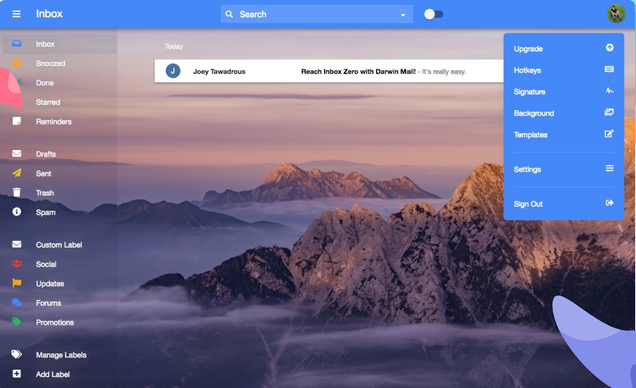Expand the search options dropdown arrow
Image resolution: width=636 pixels, height=388 pixels.
coord(403,15)
